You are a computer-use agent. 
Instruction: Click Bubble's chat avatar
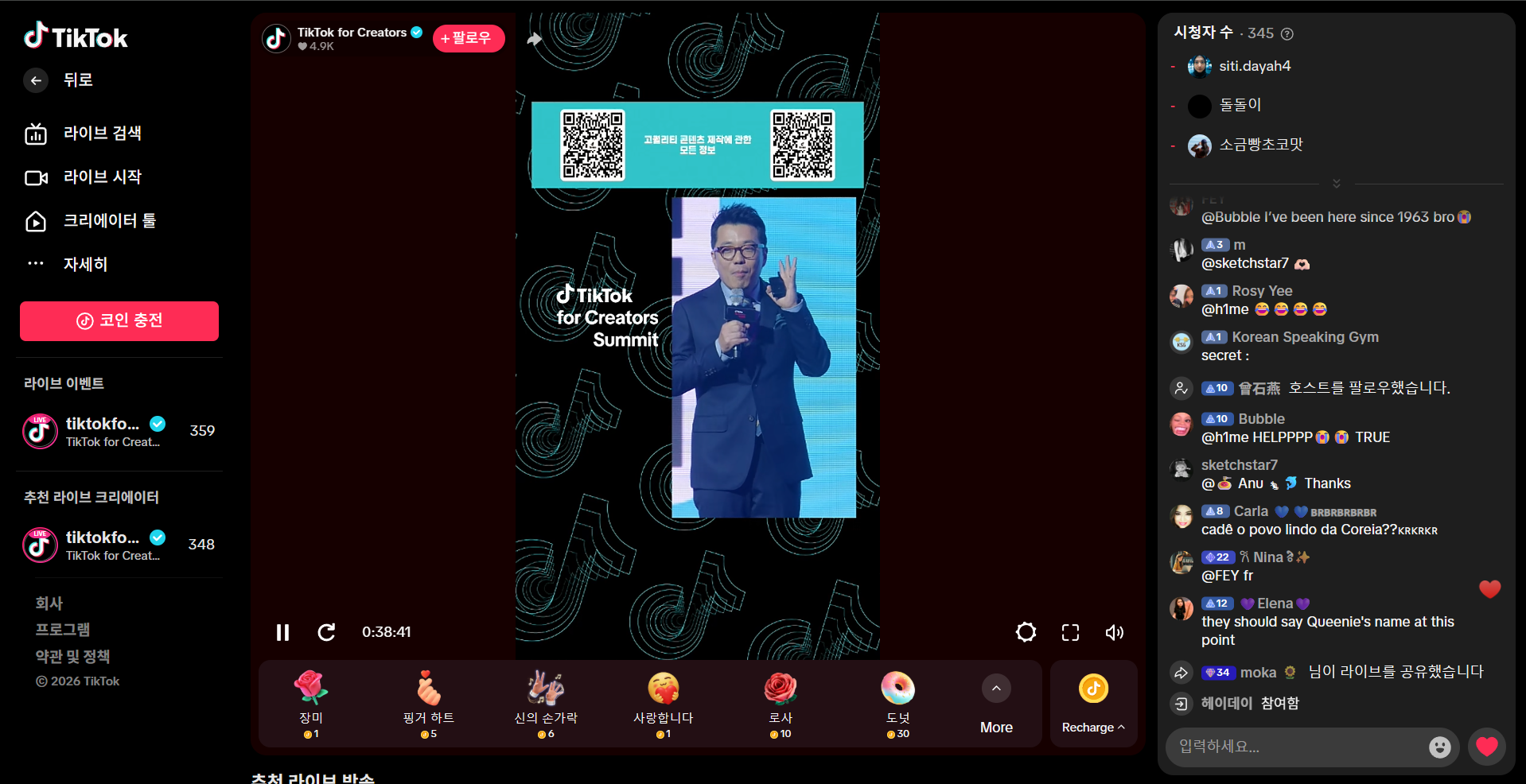[x=1181, y=424]
